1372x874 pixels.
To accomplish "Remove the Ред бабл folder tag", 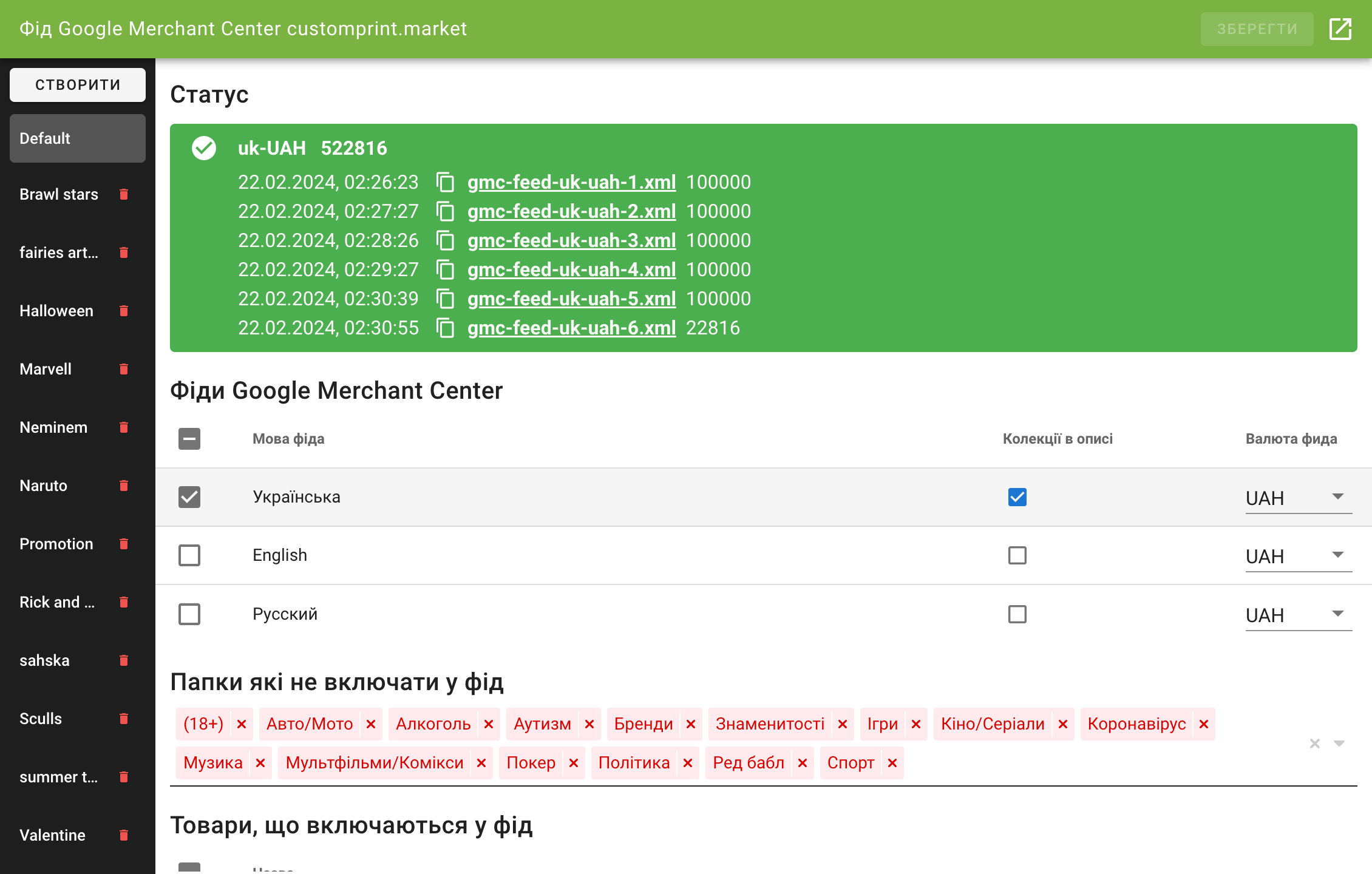I will point(803,763).
